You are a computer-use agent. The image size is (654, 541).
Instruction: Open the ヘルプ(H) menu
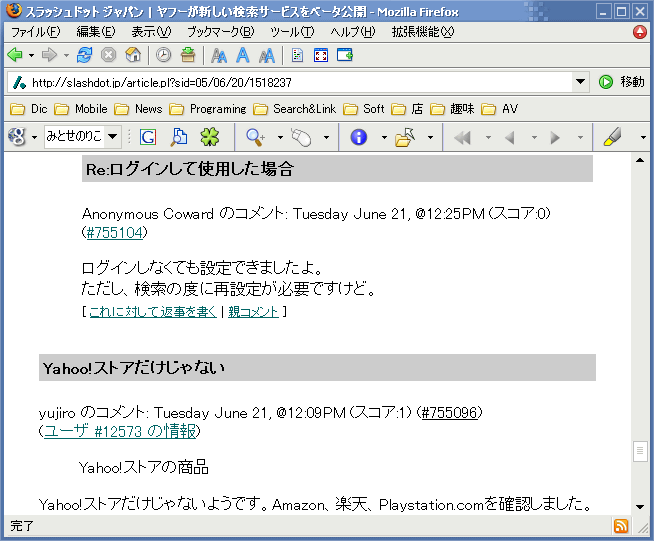[x=352, y=32]
